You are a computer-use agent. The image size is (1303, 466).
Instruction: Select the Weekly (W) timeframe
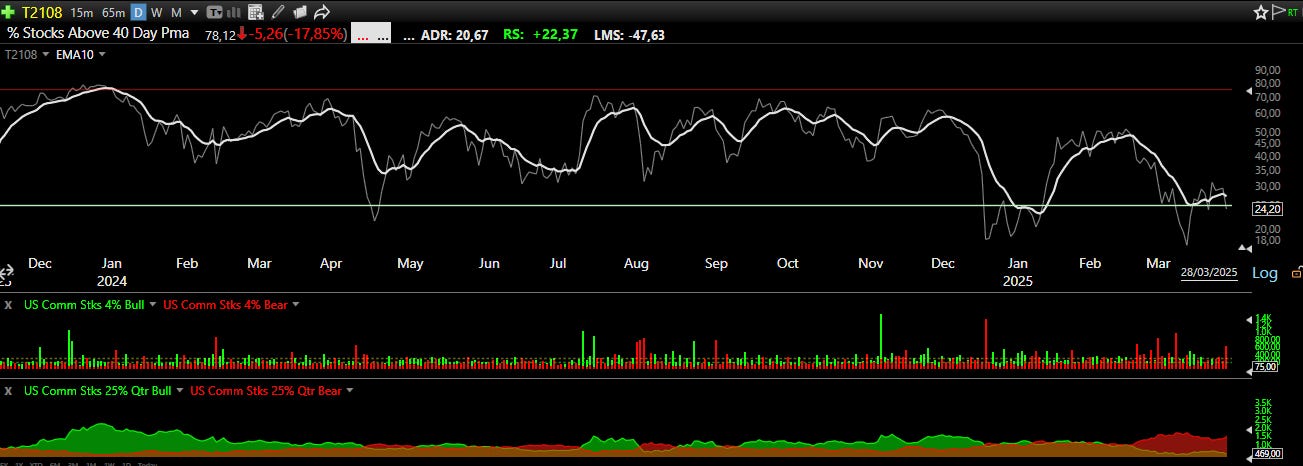156,13
